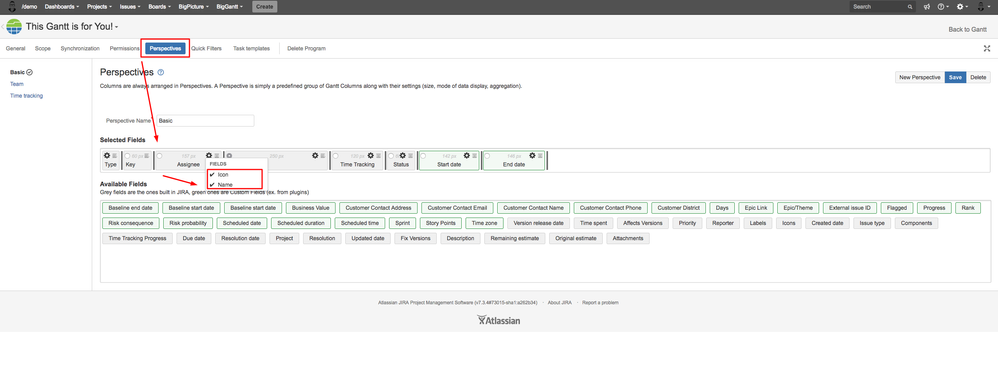Viewport: 998px width, 389px height.
Task: Open the help dropdown in the top bar
Action: pos(943,6)
